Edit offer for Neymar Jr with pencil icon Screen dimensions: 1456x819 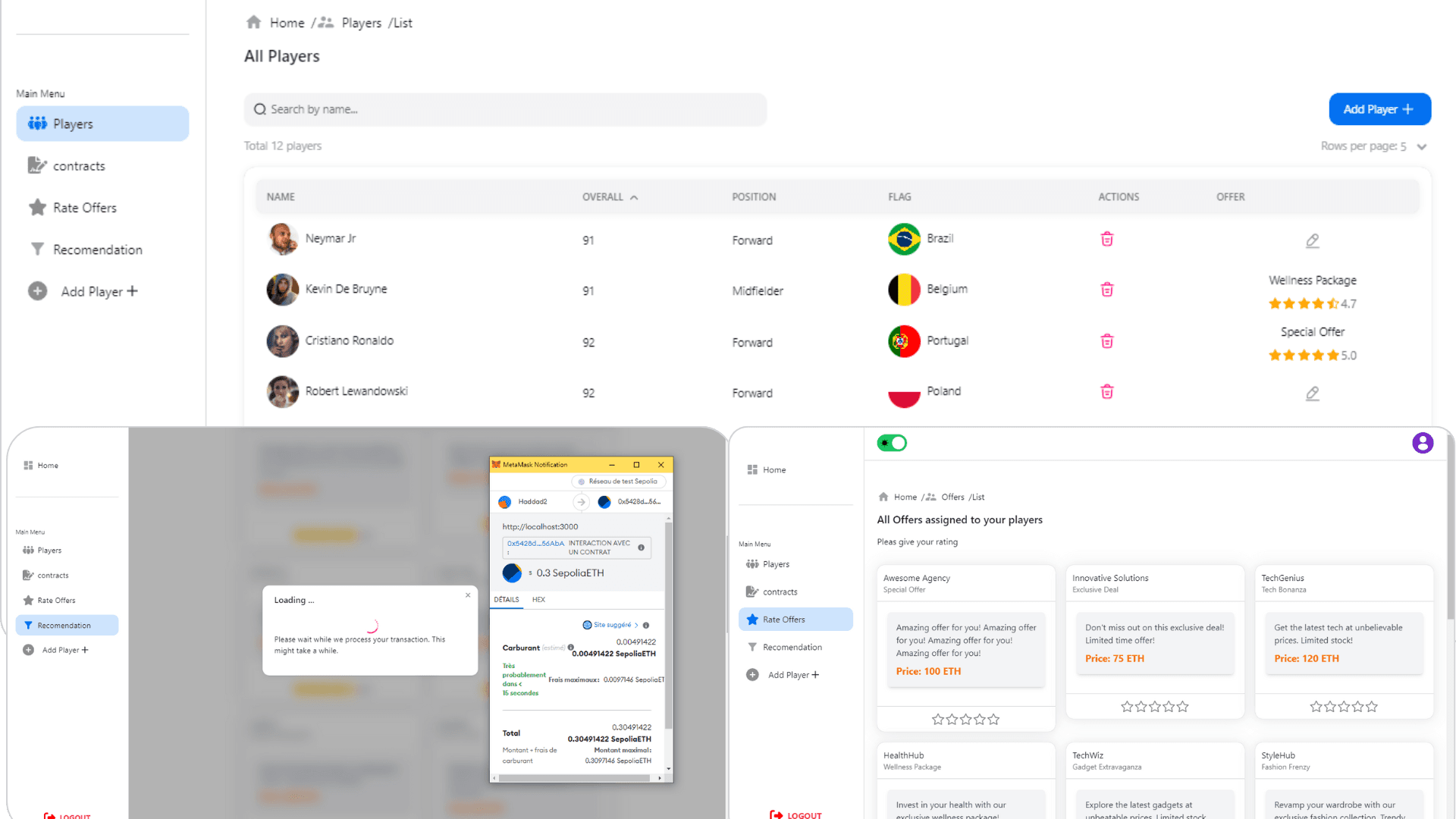[1312, 240]
